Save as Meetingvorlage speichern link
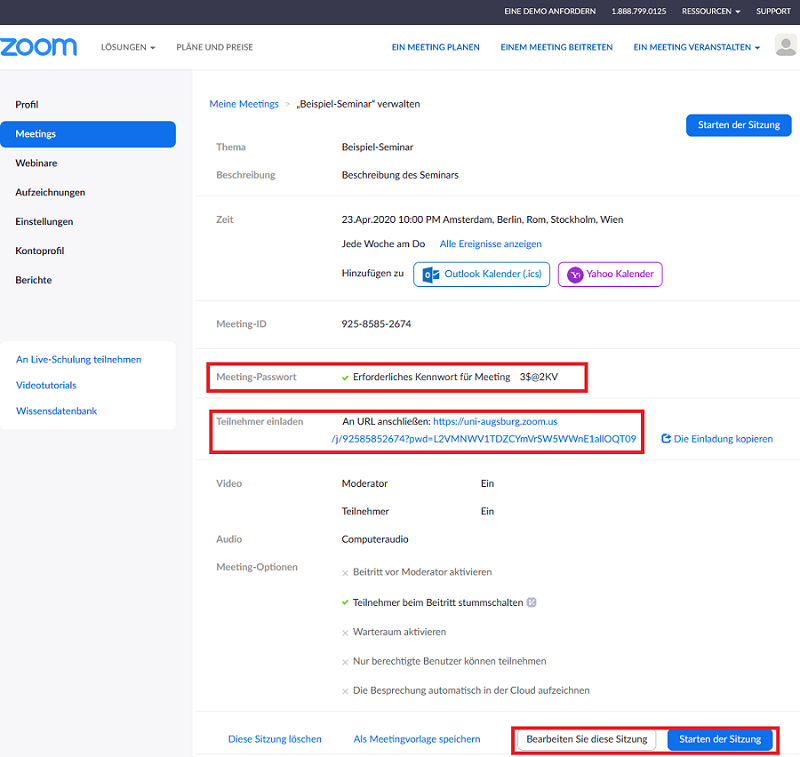Viewport: 800px width, 757px height. [417, 740]
